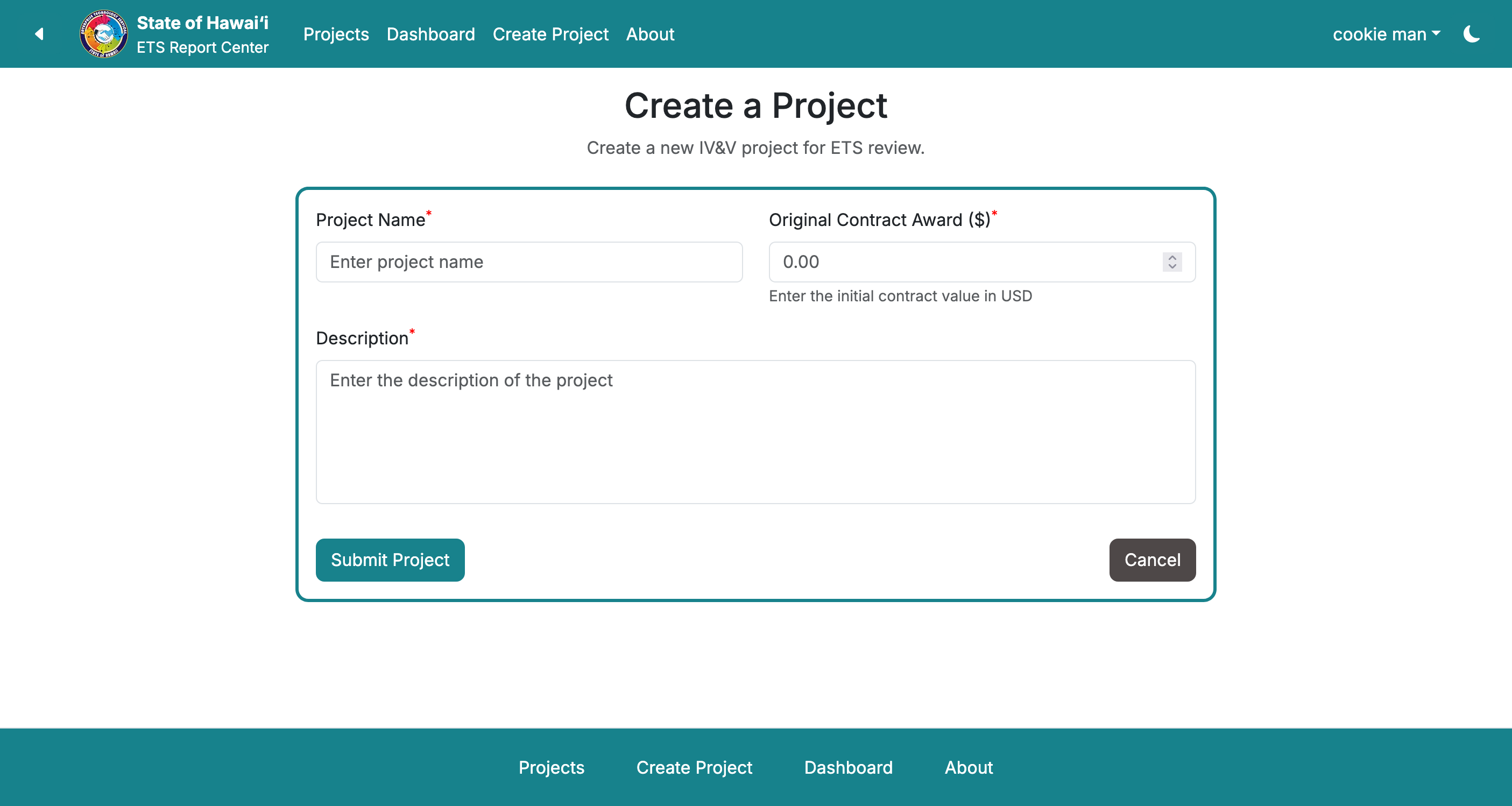Focus the Project Name input field
The height and width of the screenshot is (806, 1512).
click(529, 262)
